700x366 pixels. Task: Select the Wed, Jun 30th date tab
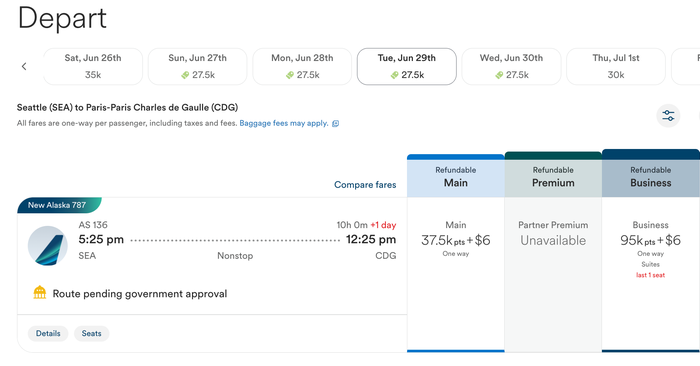tap(511, 67)
